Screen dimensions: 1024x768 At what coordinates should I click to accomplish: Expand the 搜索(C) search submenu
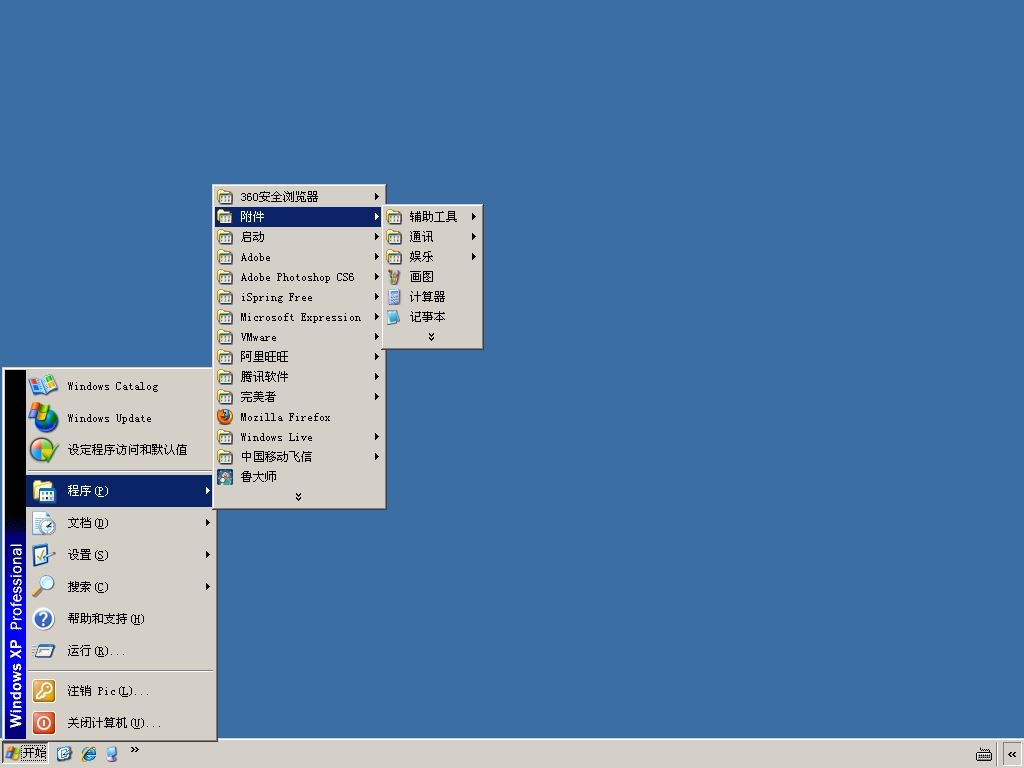point(120,586)
